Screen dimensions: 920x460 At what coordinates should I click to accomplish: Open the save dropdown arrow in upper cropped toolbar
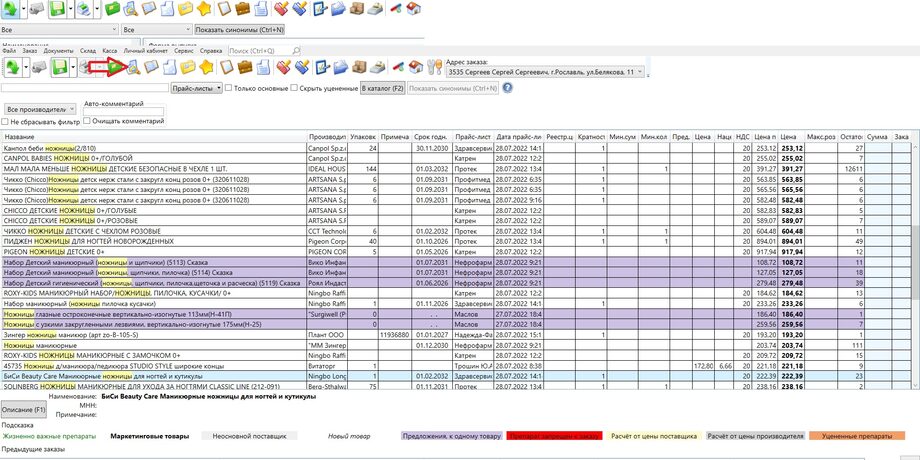coord(70,8)
